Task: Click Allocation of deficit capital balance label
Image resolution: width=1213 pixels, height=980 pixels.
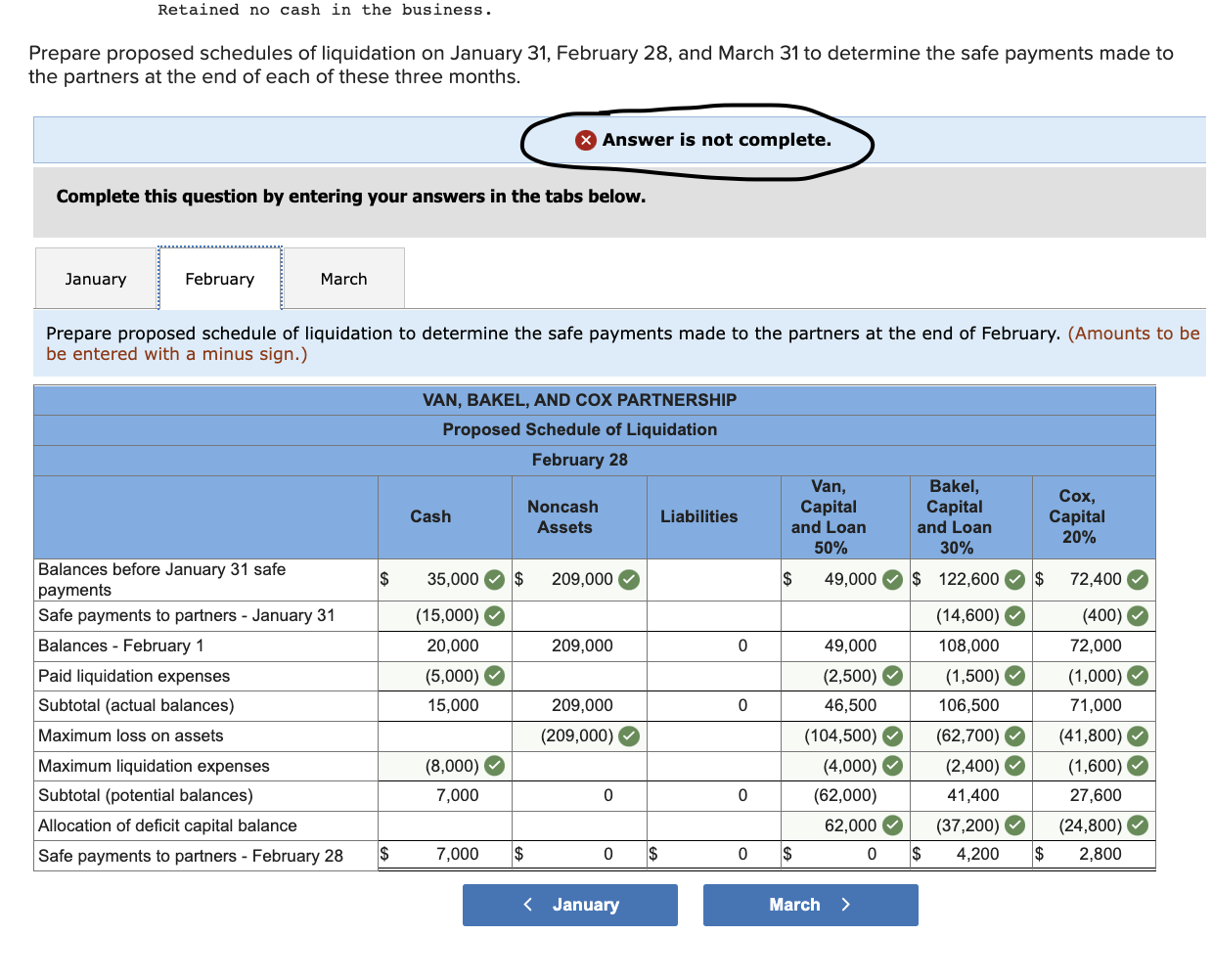Action: tap(167, 825)
